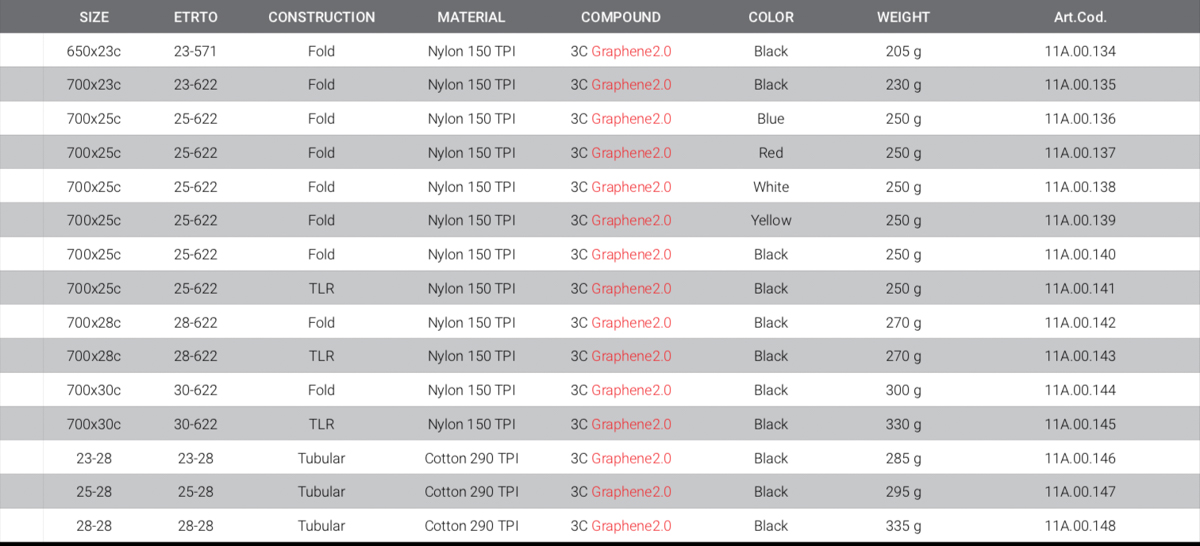The width and height of the screenshot is (1200, 546).
Task: Click the SIZE column header
Action: click(x=94, y=17)
